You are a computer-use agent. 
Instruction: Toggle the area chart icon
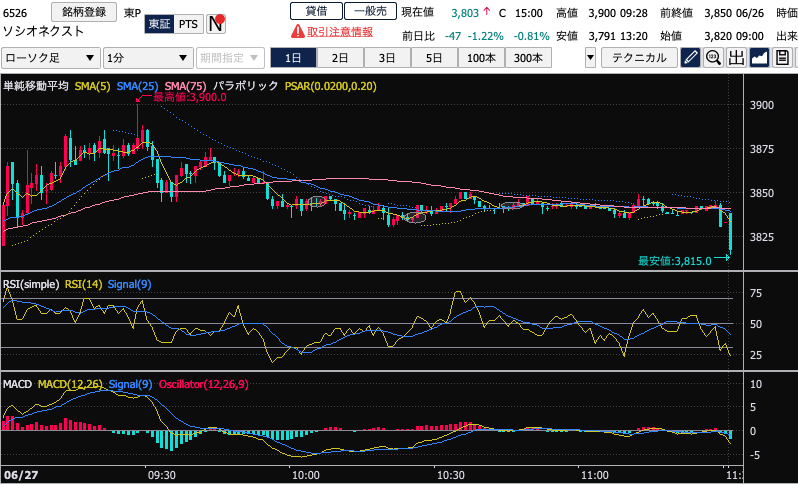[760, 58]
